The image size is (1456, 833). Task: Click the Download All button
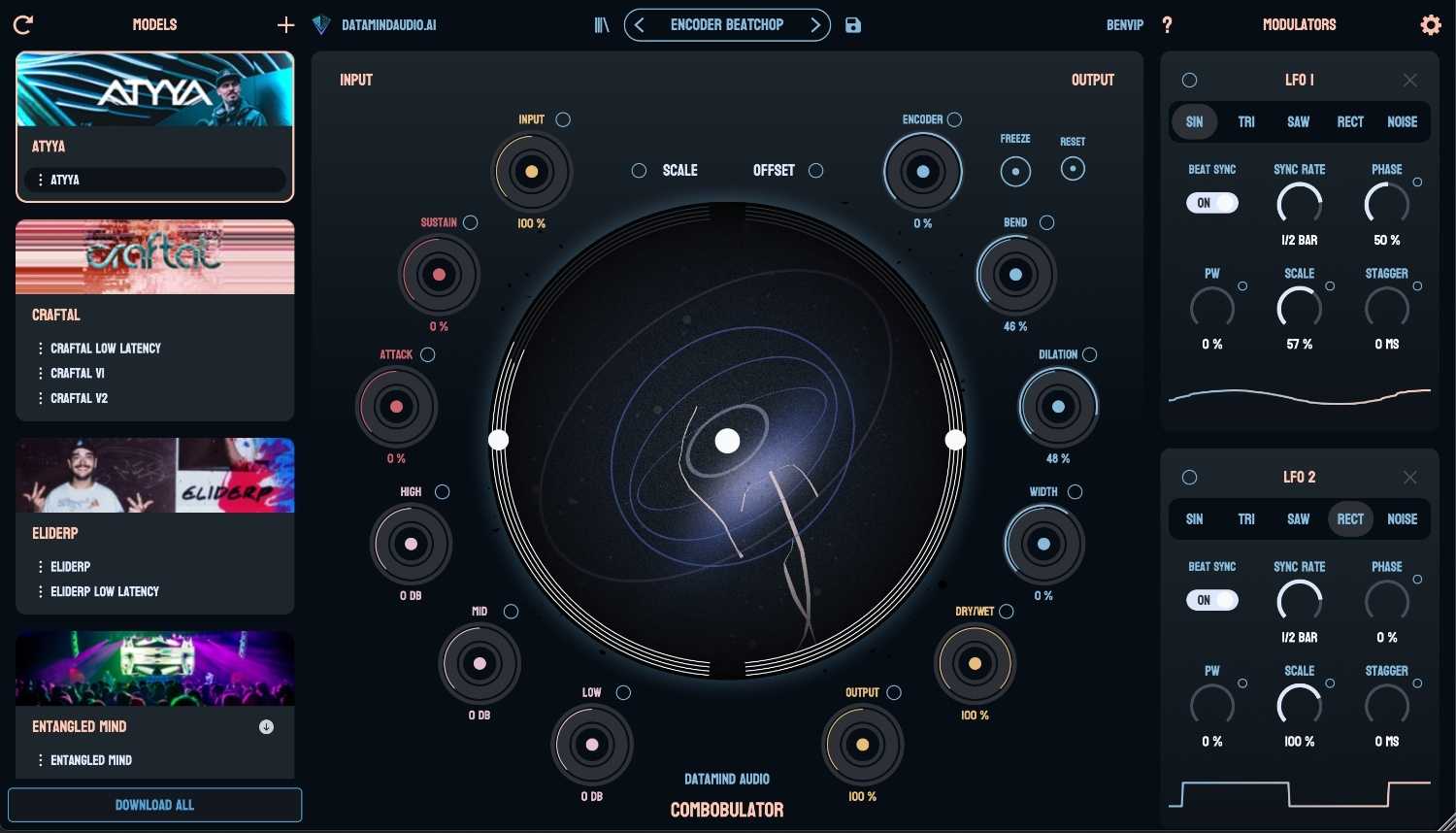pos(155,805)
